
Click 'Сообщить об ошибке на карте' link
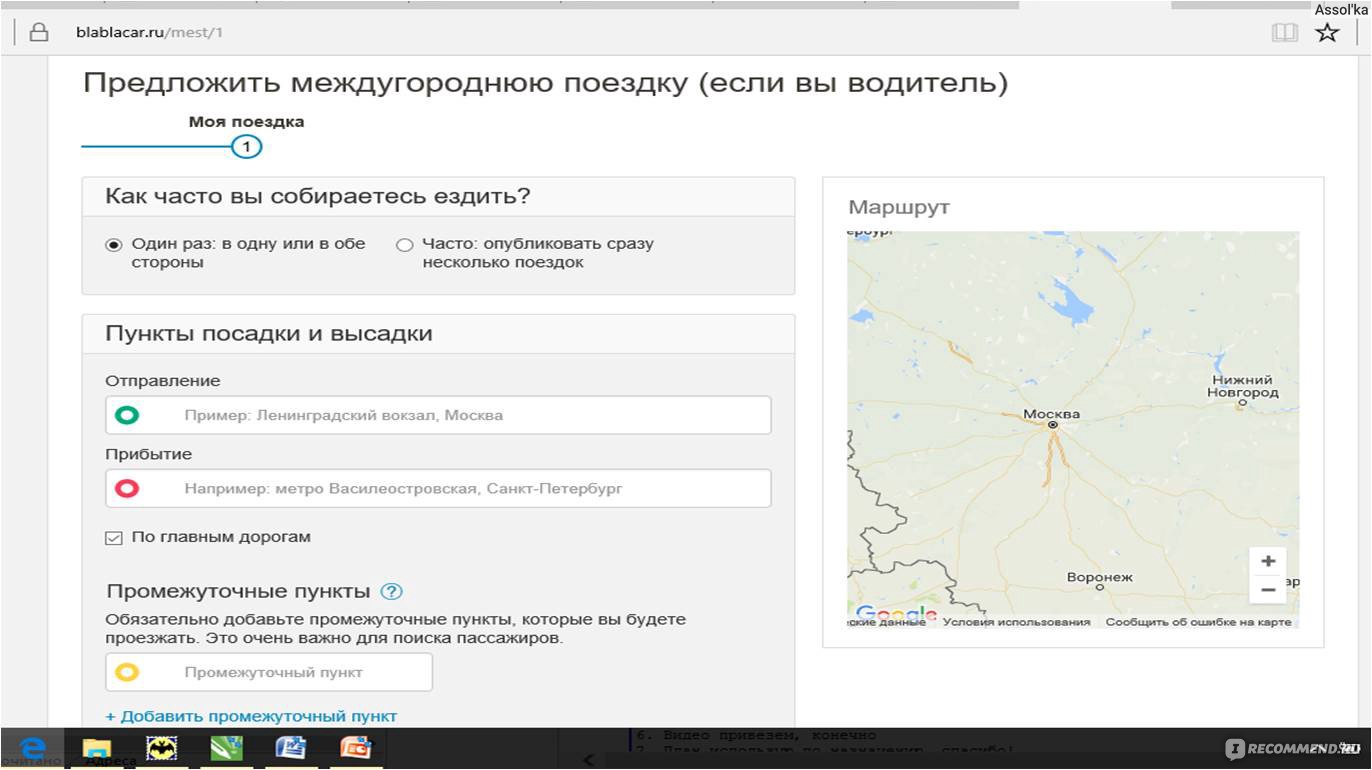tap(1198, 622)
